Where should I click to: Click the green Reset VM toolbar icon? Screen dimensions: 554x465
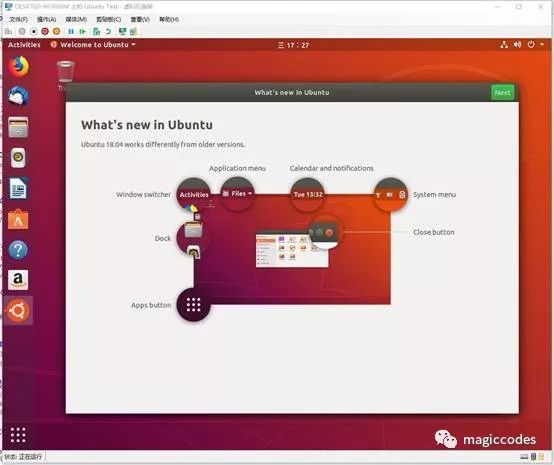click(82, 31)
